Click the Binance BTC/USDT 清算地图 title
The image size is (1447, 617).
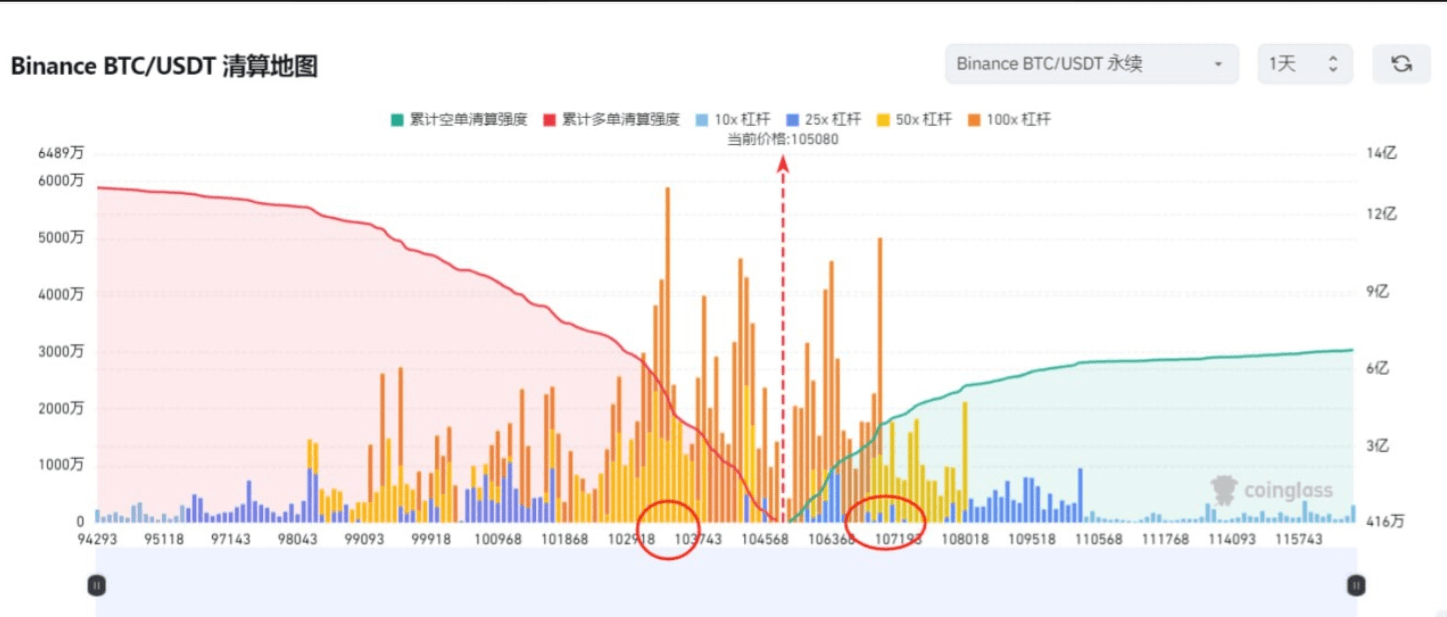(164, 67)
